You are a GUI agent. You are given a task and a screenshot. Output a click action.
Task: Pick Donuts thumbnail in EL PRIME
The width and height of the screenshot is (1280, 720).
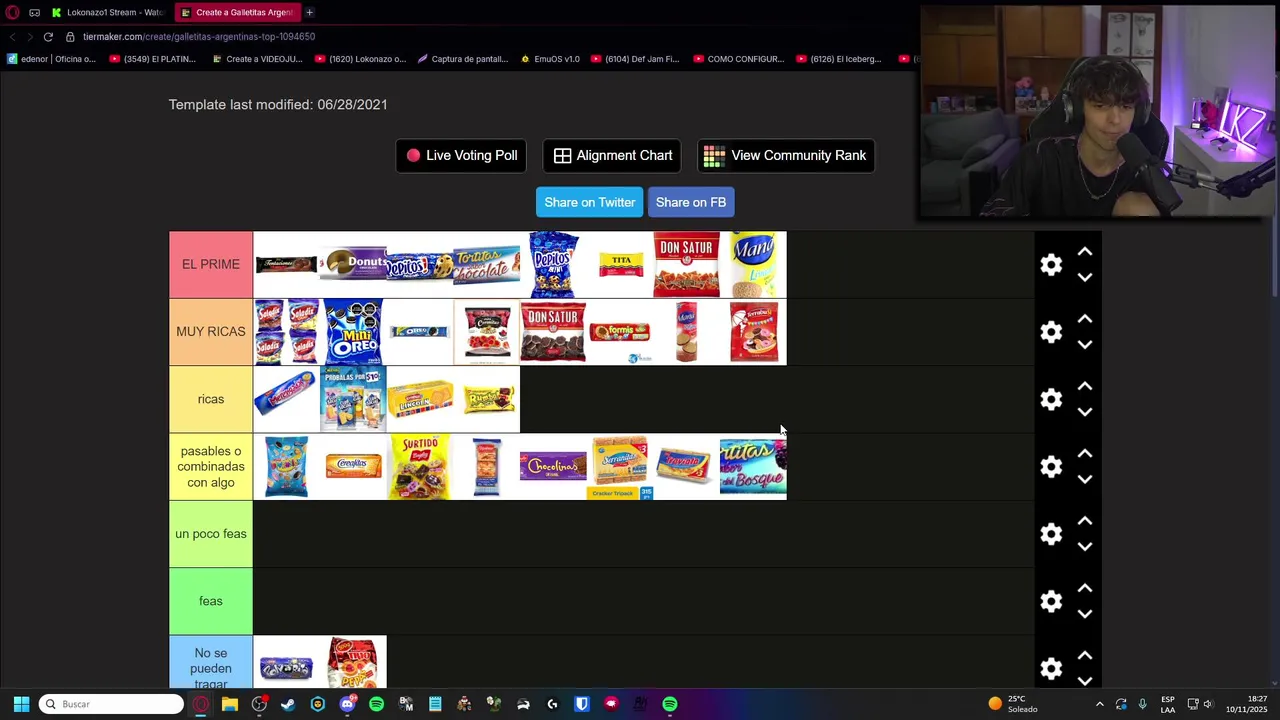(x=353, y=264)
